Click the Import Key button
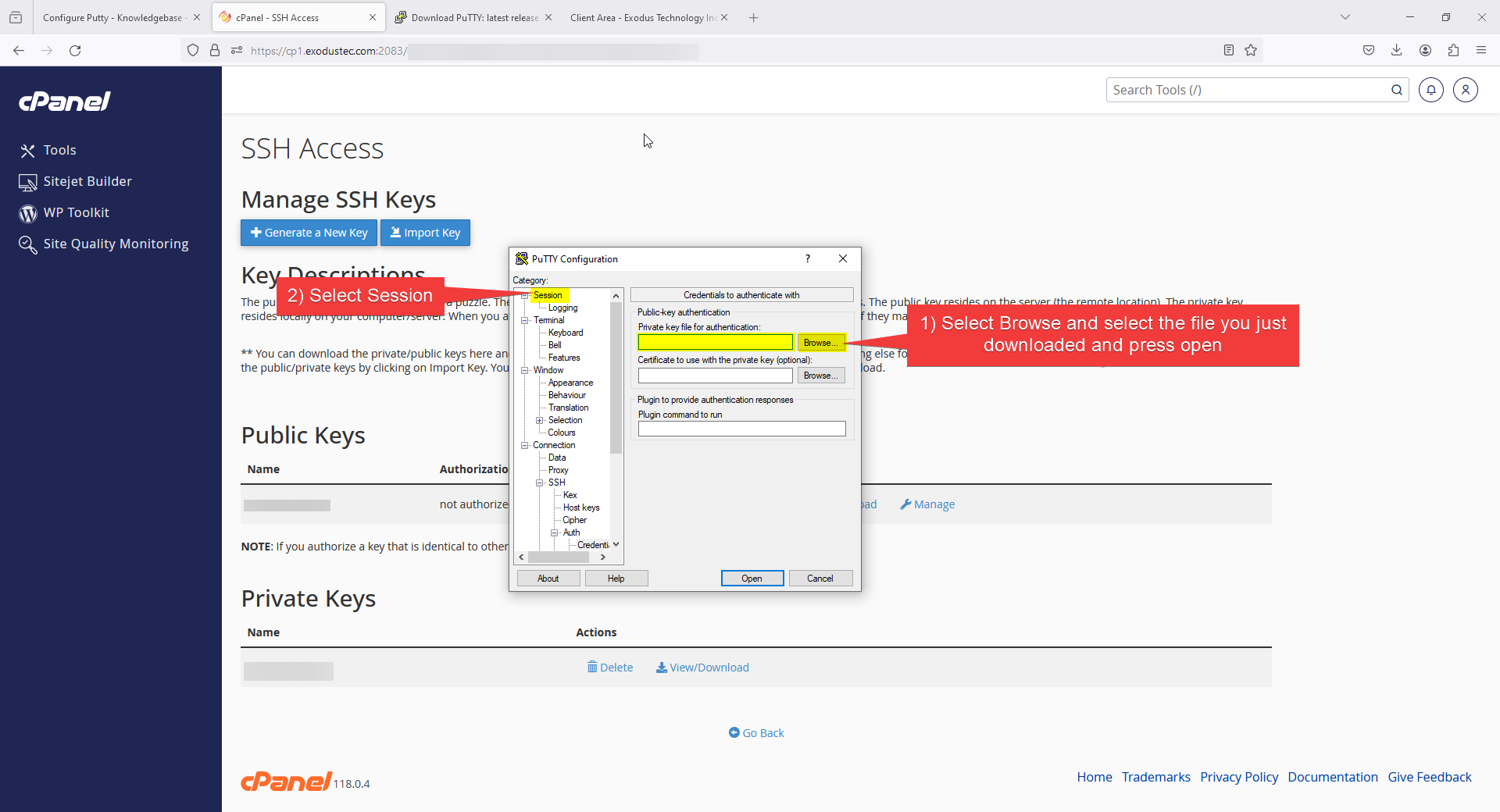Viewport: 1500px width, 812px height. tap(425, 233)
